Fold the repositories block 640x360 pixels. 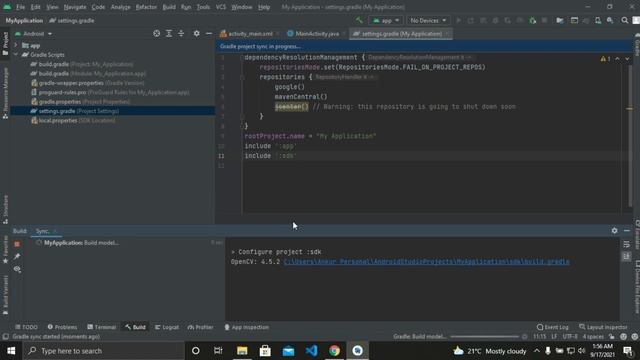242,77
